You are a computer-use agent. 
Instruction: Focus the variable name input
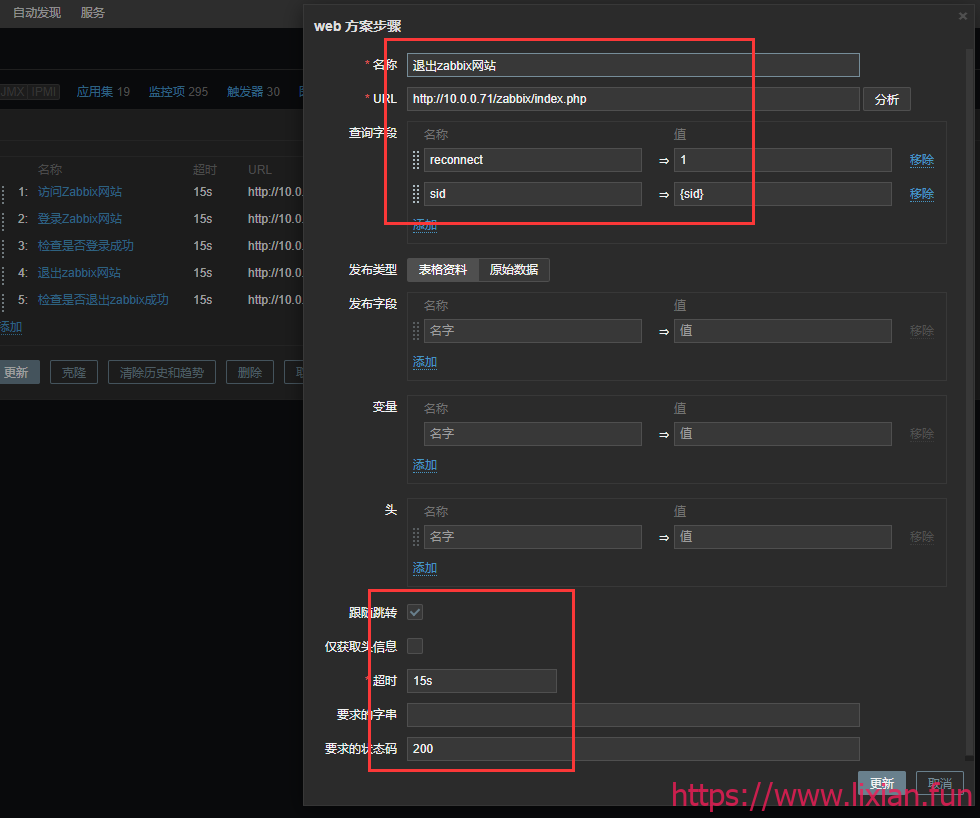tap(532, 434)
